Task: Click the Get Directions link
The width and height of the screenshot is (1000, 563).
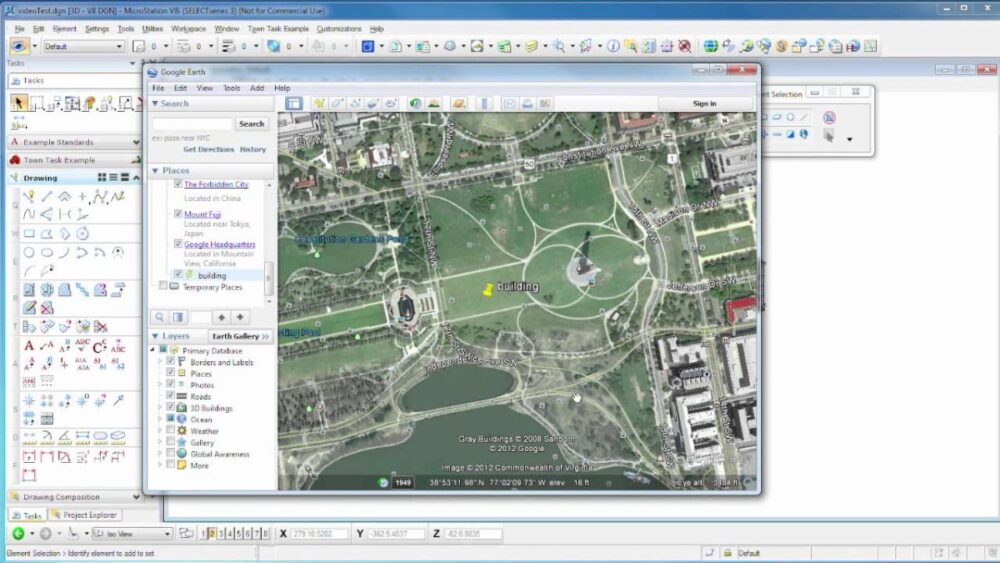Action: [208, 149]
